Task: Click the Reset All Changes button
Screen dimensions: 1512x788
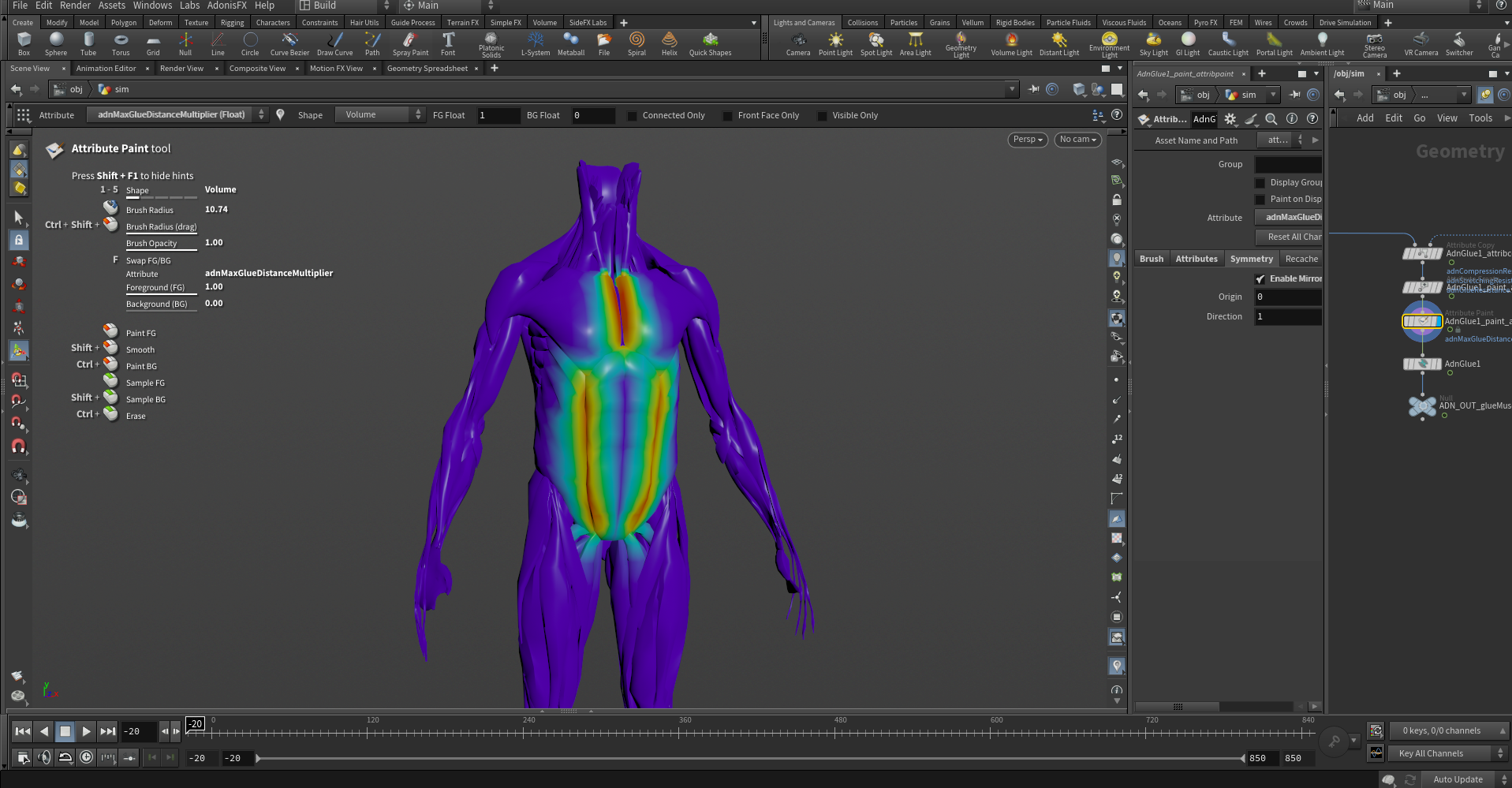Action: (1289, 237)
